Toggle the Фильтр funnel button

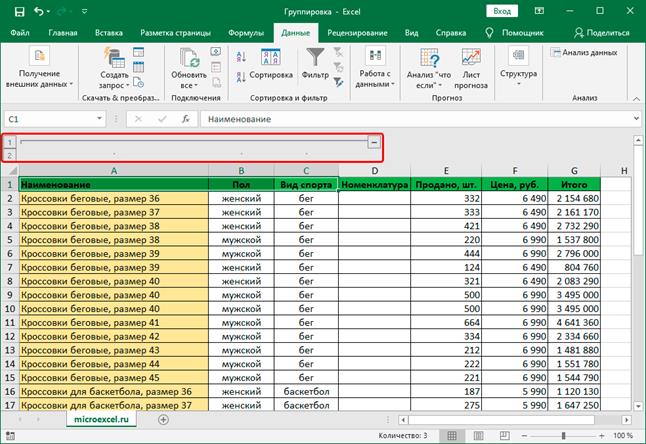(315, 64)
